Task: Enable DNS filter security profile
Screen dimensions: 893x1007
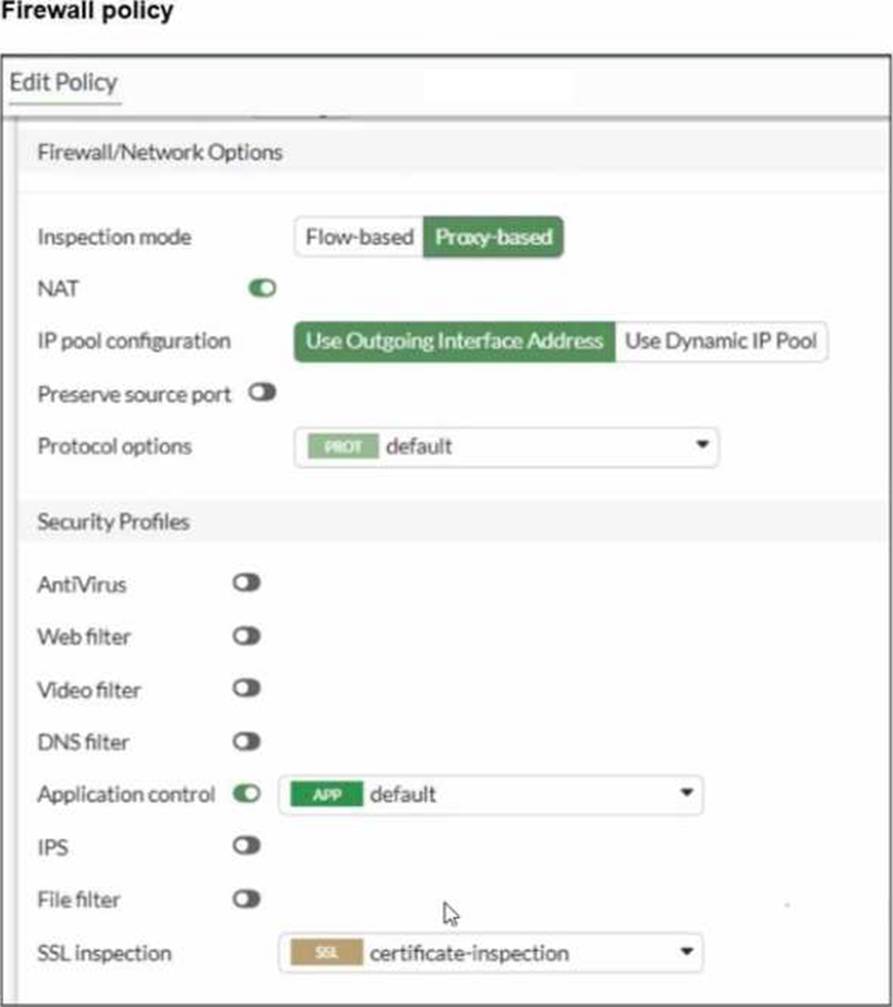Action: (247, 742)
